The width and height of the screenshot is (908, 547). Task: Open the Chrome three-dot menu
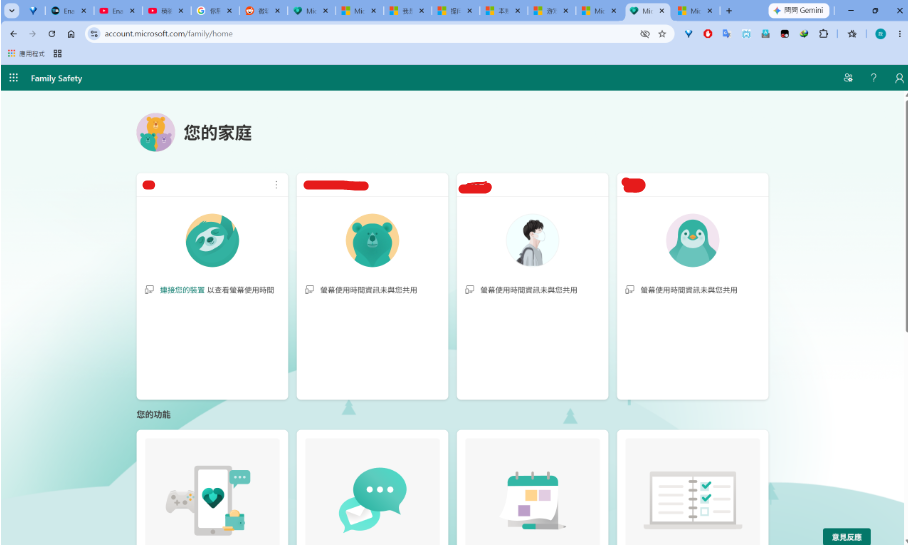pos(899,34)
